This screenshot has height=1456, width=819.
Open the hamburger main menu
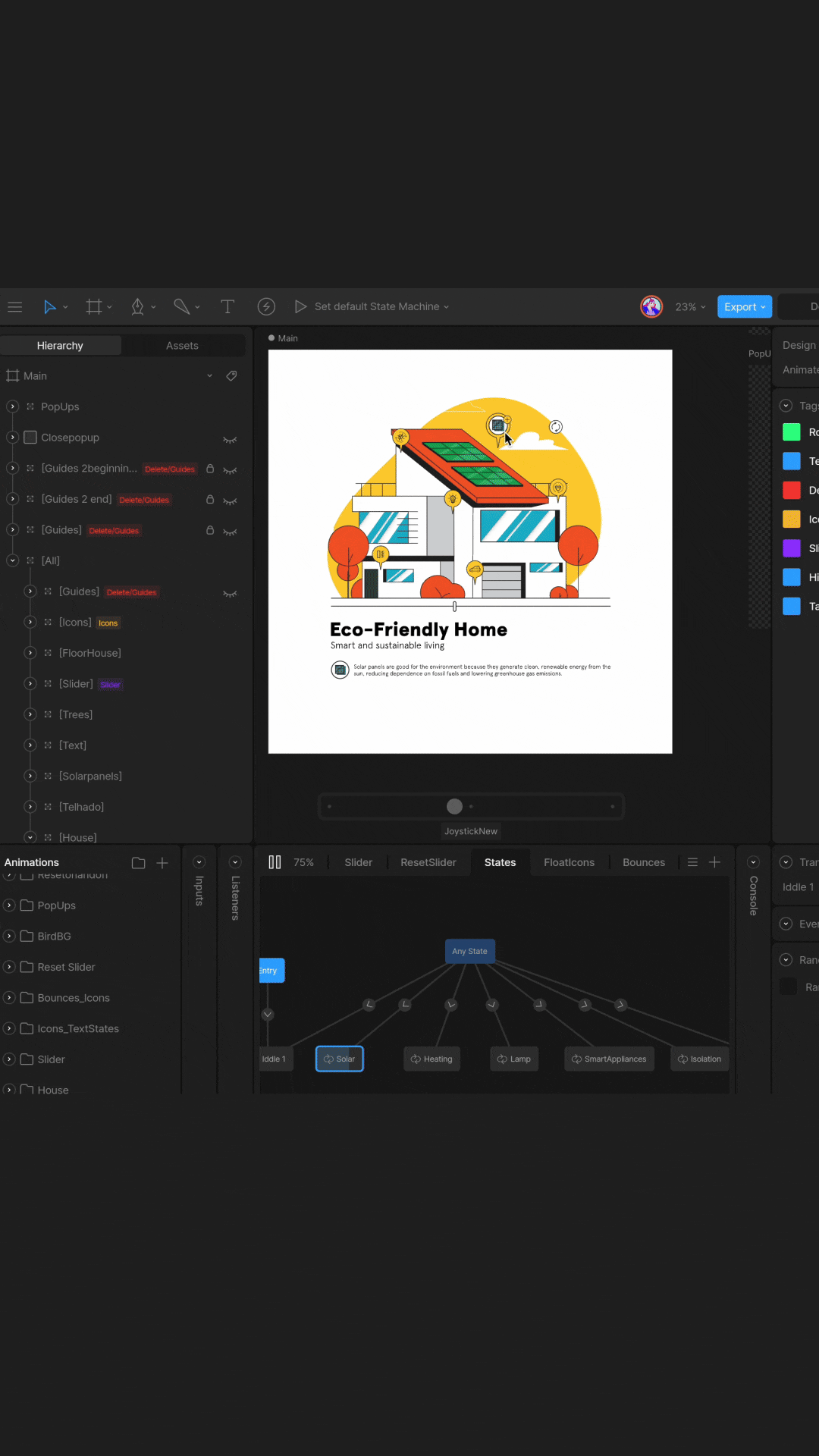pyautogui.click(x=14, y=306)
